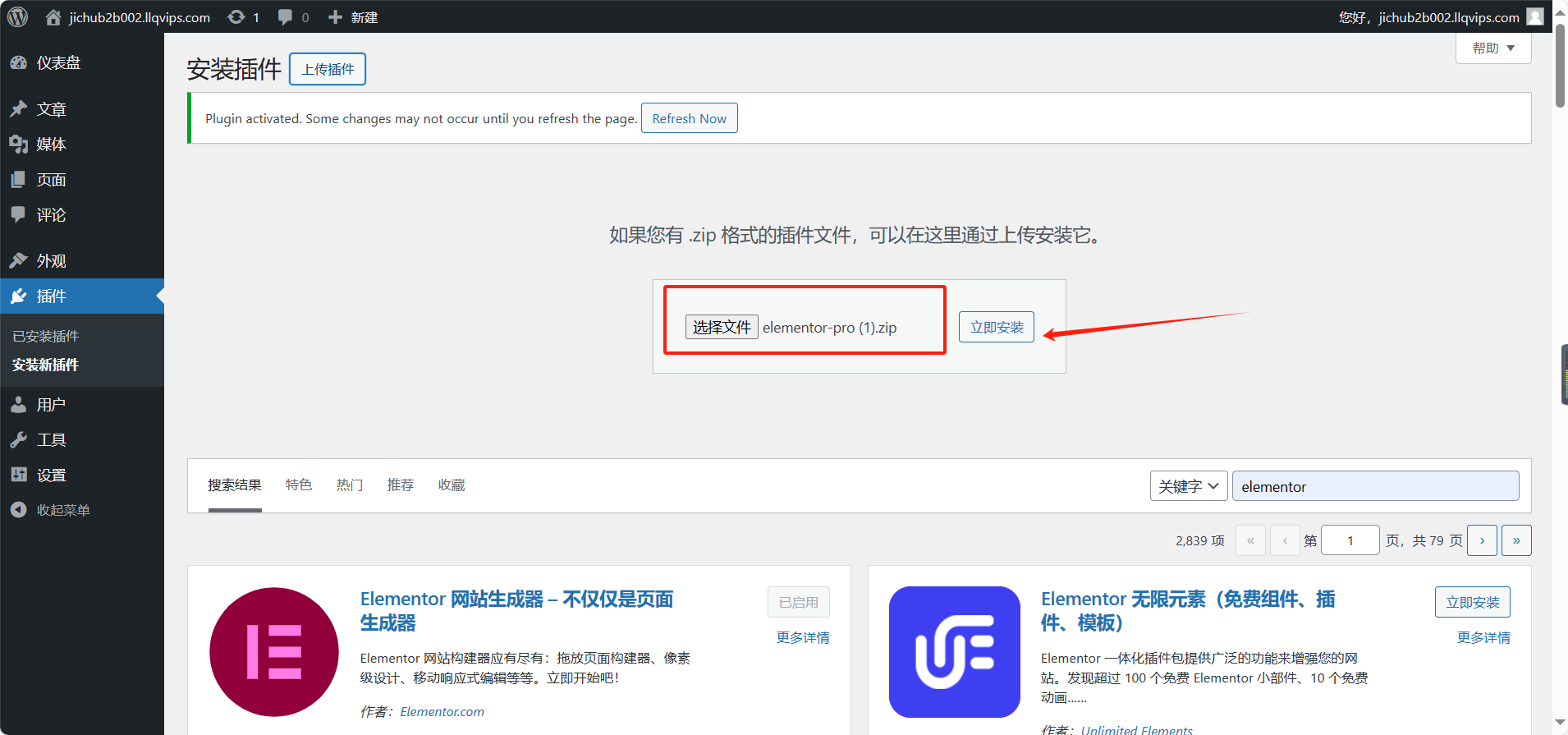Viewport: 1568px width, 735px height.
Task: Open the WordPress logo menu
Action: coord(17,16)
